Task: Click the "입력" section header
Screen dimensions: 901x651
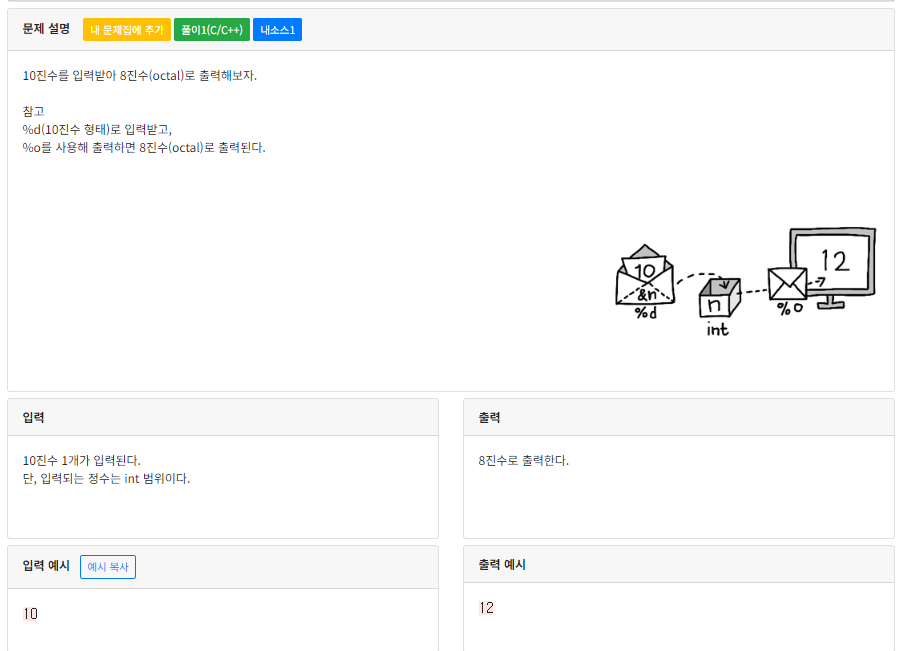Action: pos(30,417)
